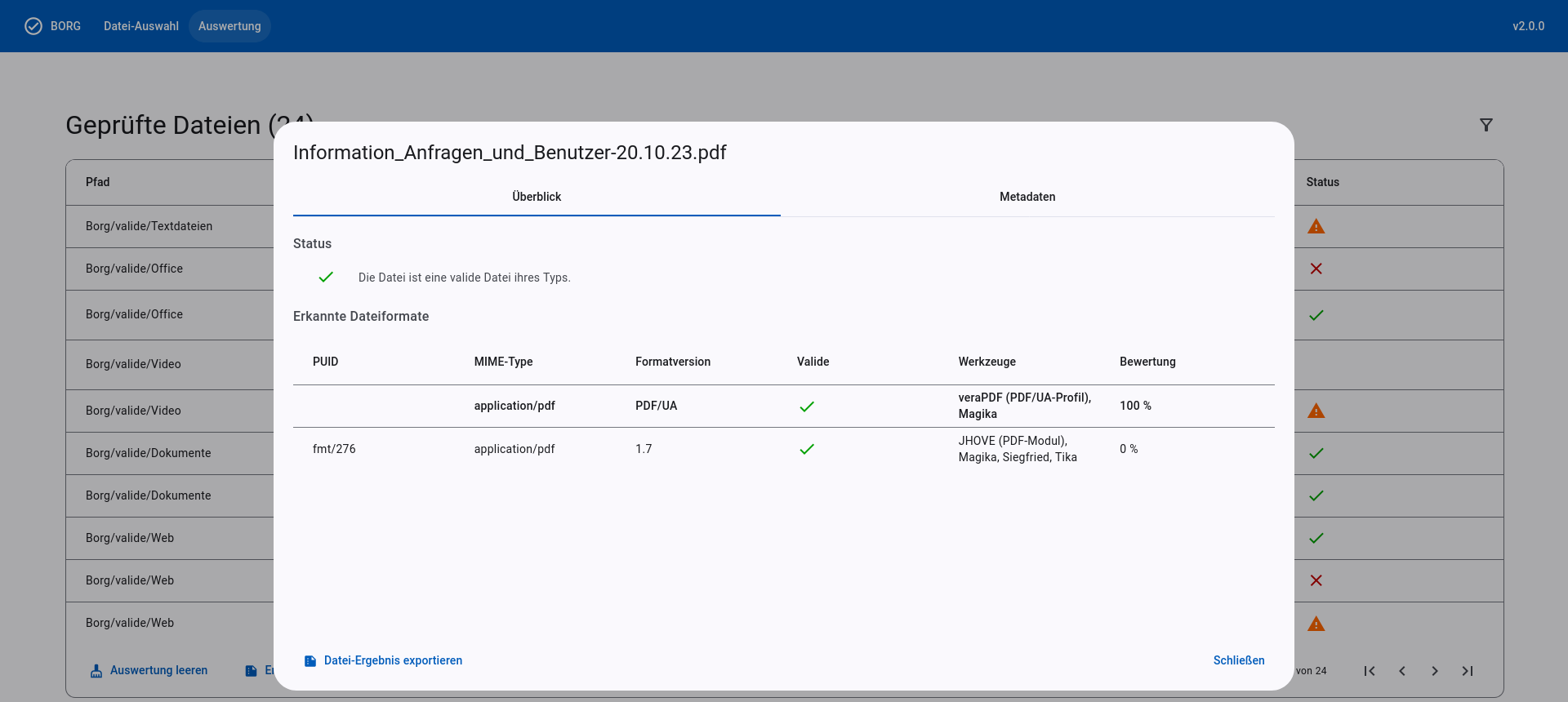Click the Pfad column header
The image size is (1568, 702).
tap(97, 182)
